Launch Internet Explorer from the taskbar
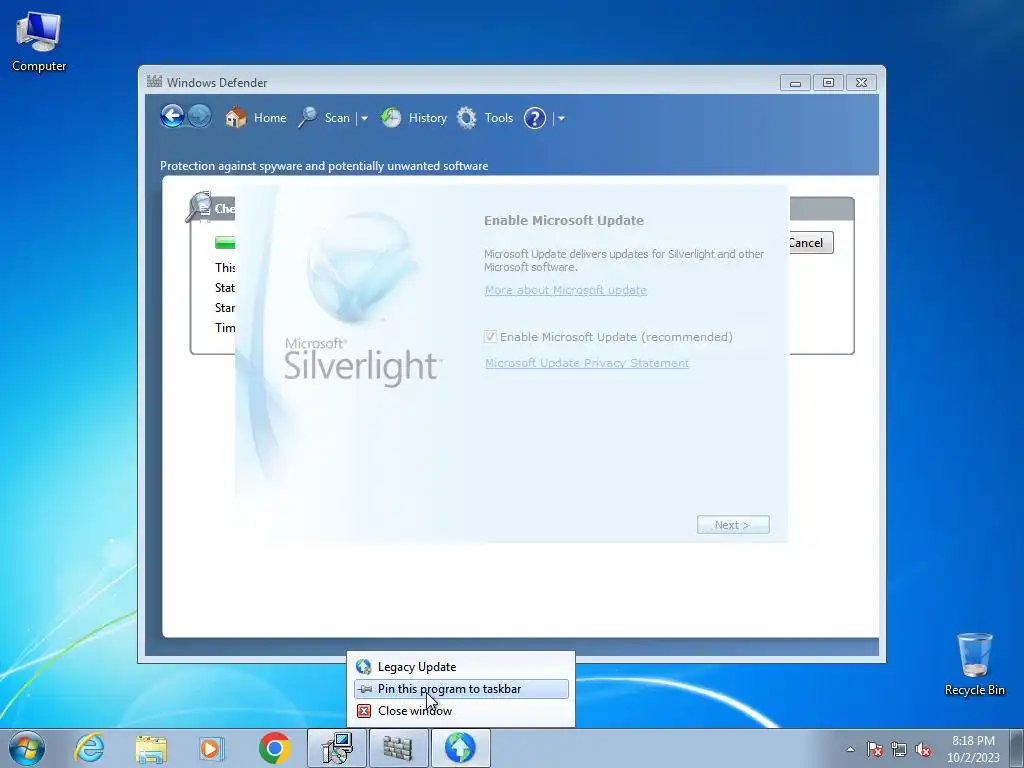This screenshot has width=1024, height=768. [x=89, y=748]
